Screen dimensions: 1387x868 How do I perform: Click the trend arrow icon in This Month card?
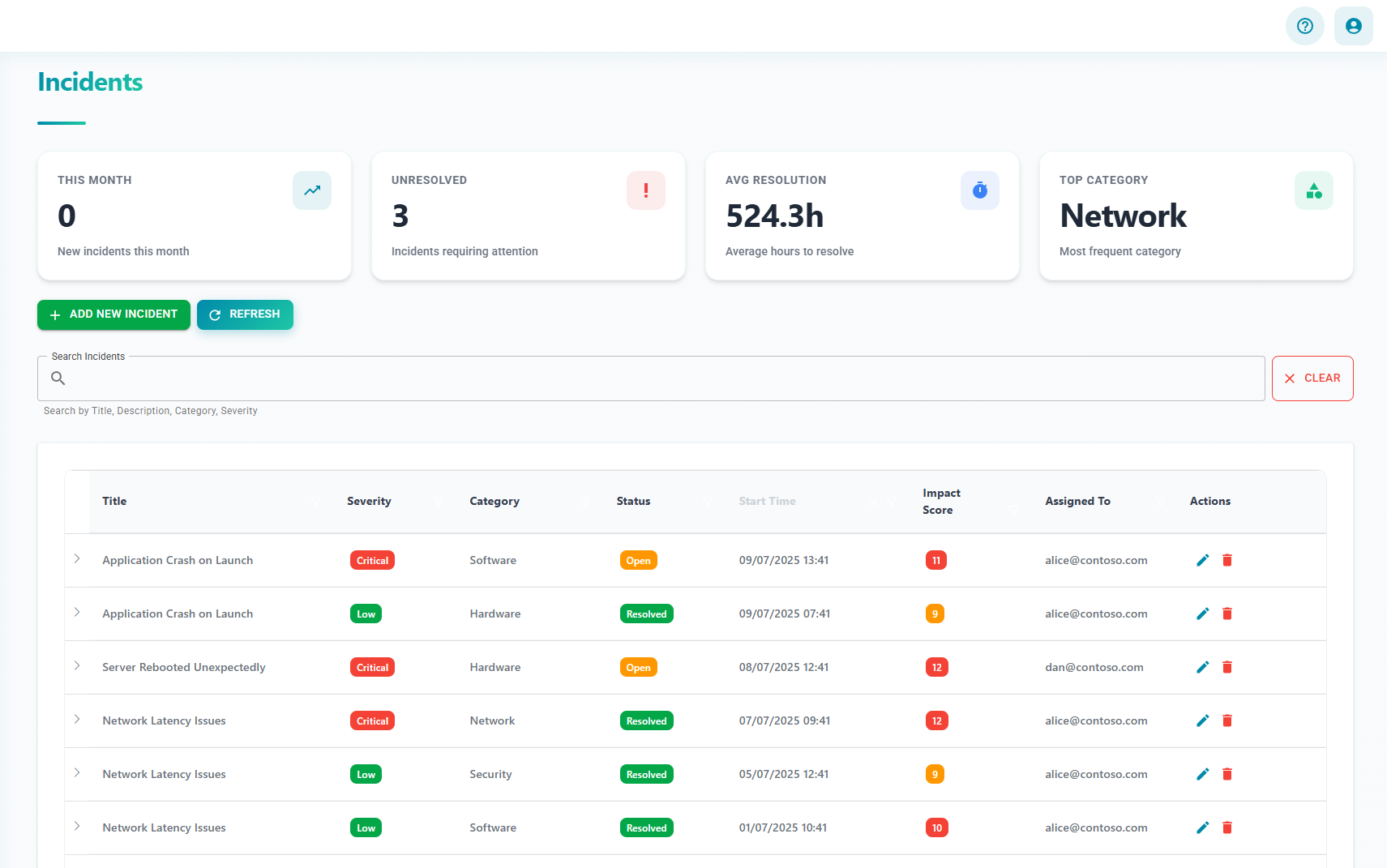click(x=312, y=190)
